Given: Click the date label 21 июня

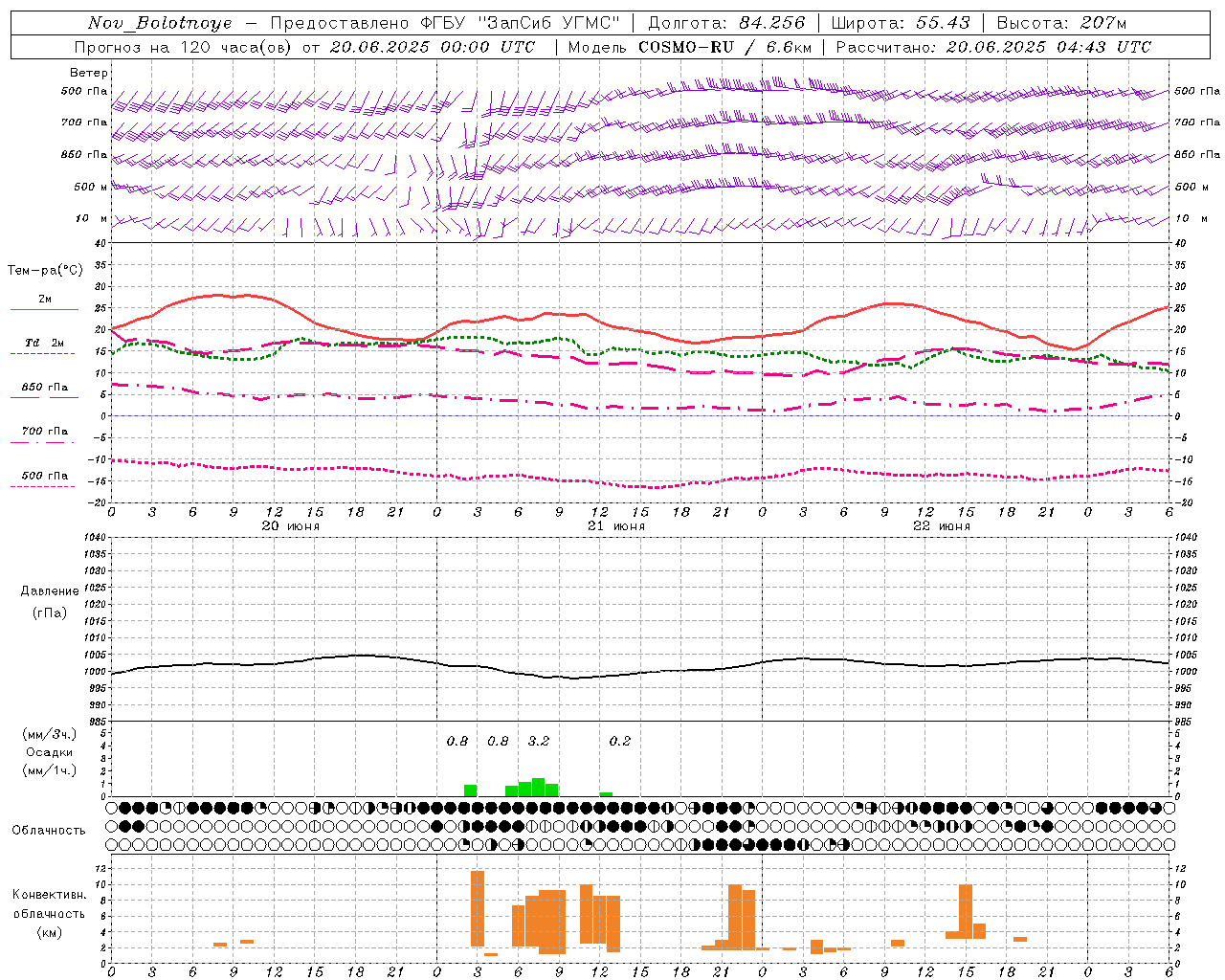Looking at the screenshot, I should coord(616,525).
